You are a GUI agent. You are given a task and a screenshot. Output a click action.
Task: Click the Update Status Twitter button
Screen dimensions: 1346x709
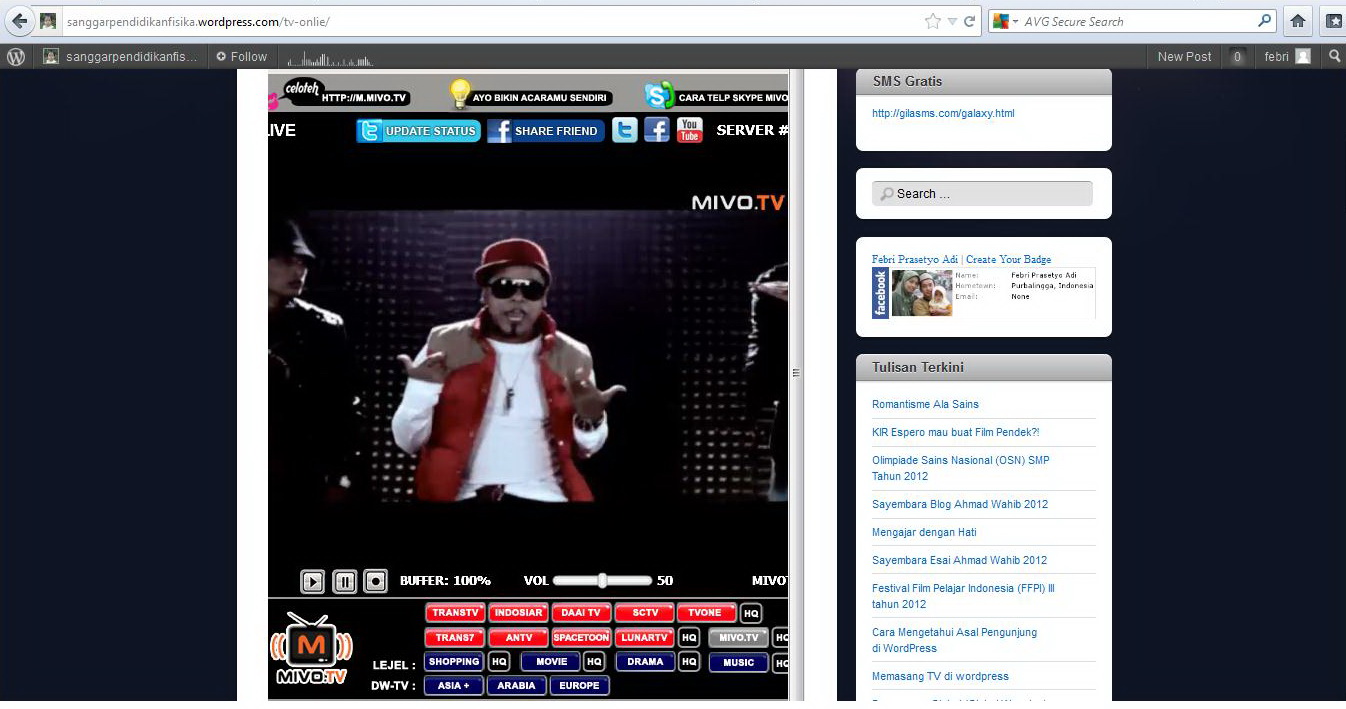419,131
